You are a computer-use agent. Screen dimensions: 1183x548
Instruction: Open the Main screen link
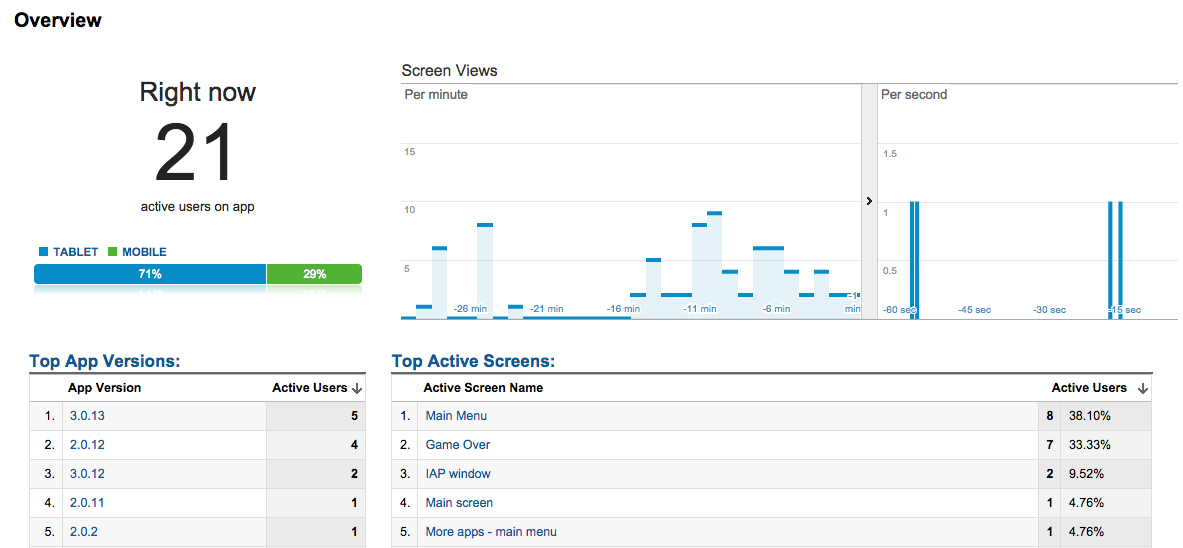tap(459, 503)
